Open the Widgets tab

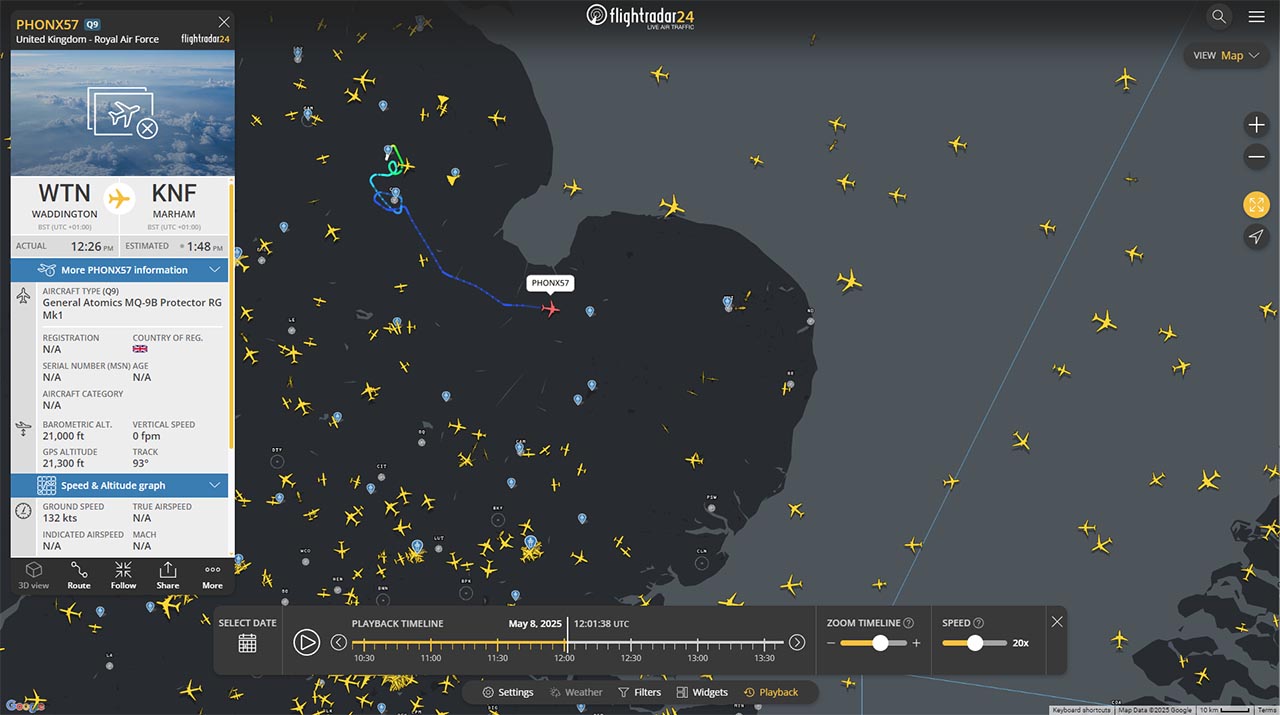tap(702, 692)
